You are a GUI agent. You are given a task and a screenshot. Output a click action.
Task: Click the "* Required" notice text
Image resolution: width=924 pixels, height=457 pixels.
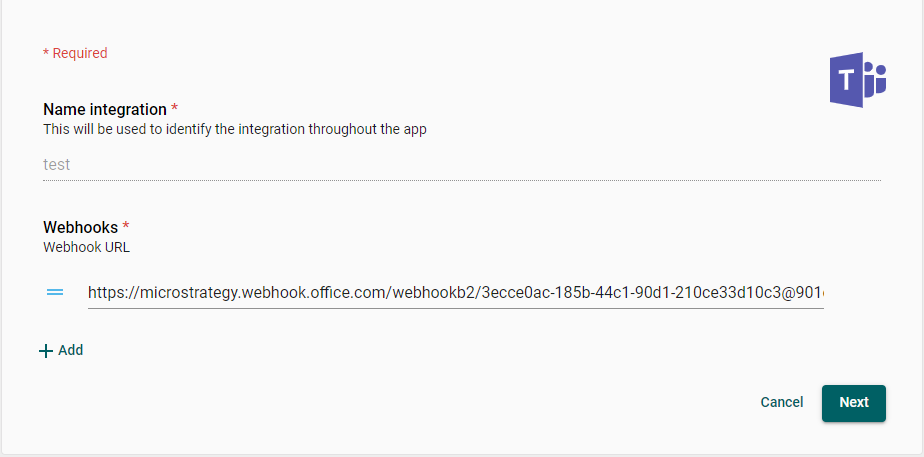click(75, 53)
